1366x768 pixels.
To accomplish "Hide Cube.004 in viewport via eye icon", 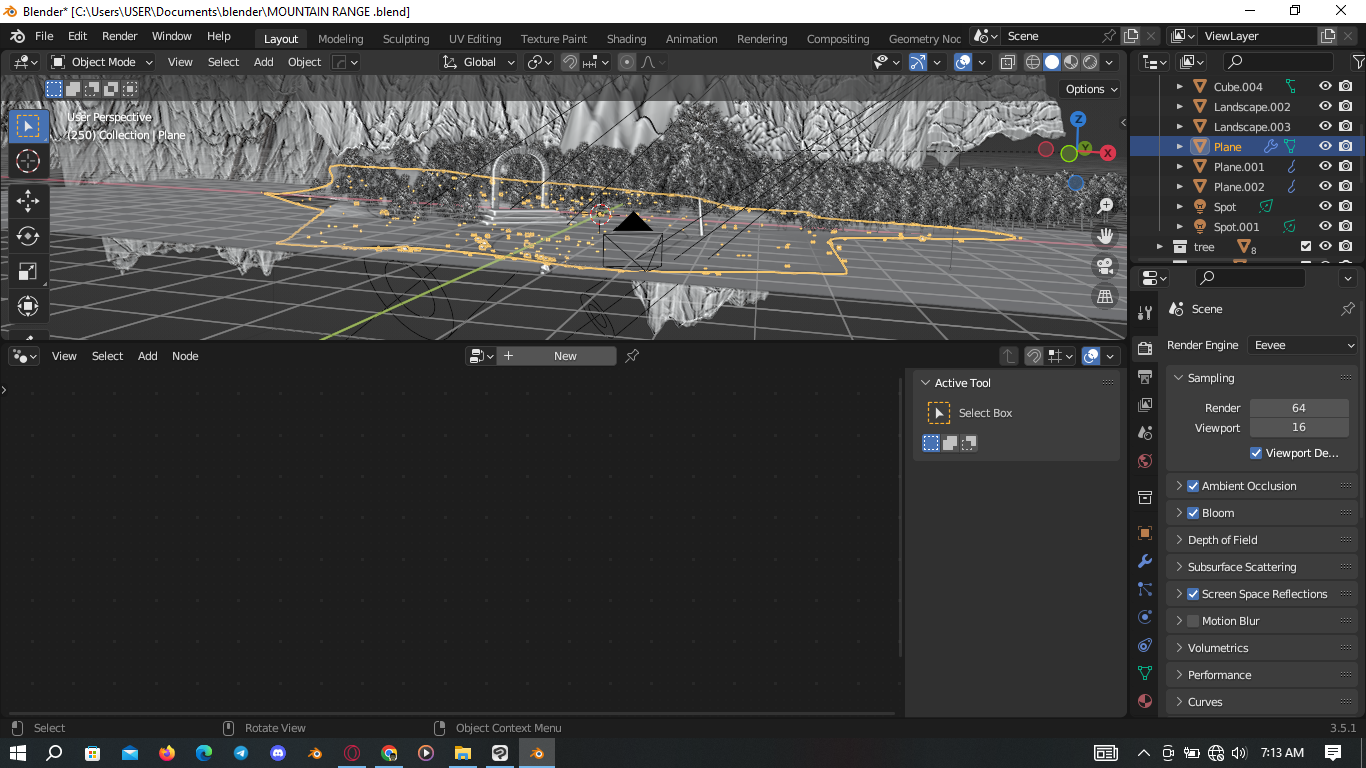I will [x=1325, y=87].
